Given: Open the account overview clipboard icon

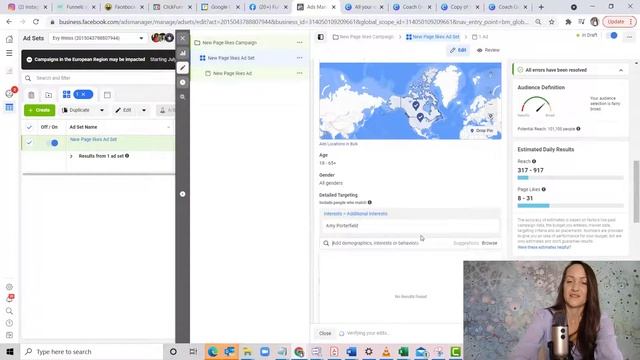Looking at the screenshot, I should [x=31, y=95].
